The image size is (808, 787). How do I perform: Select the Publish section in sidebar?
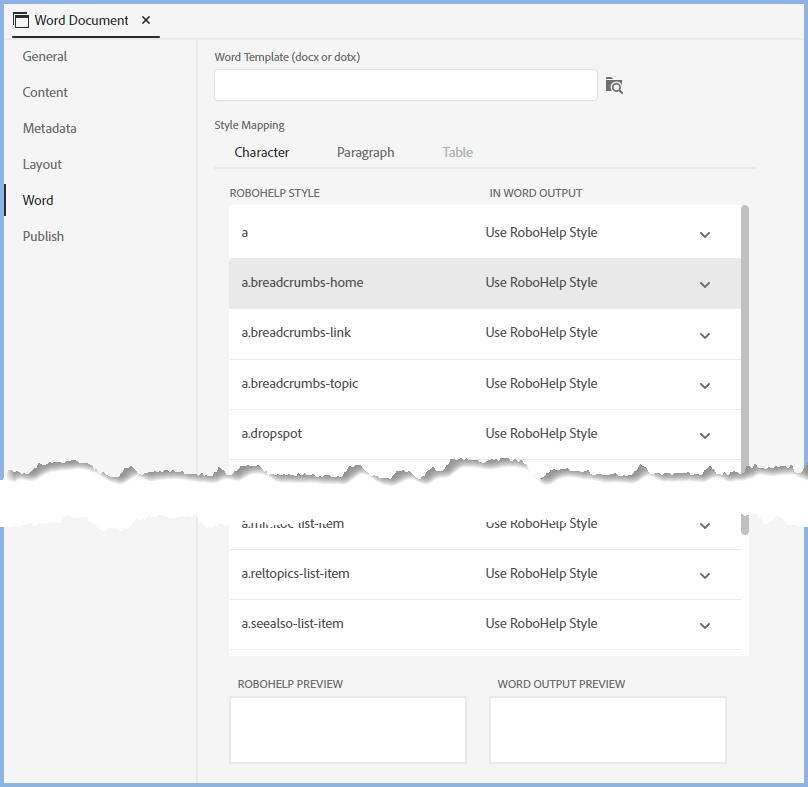[x=43, y=237]
